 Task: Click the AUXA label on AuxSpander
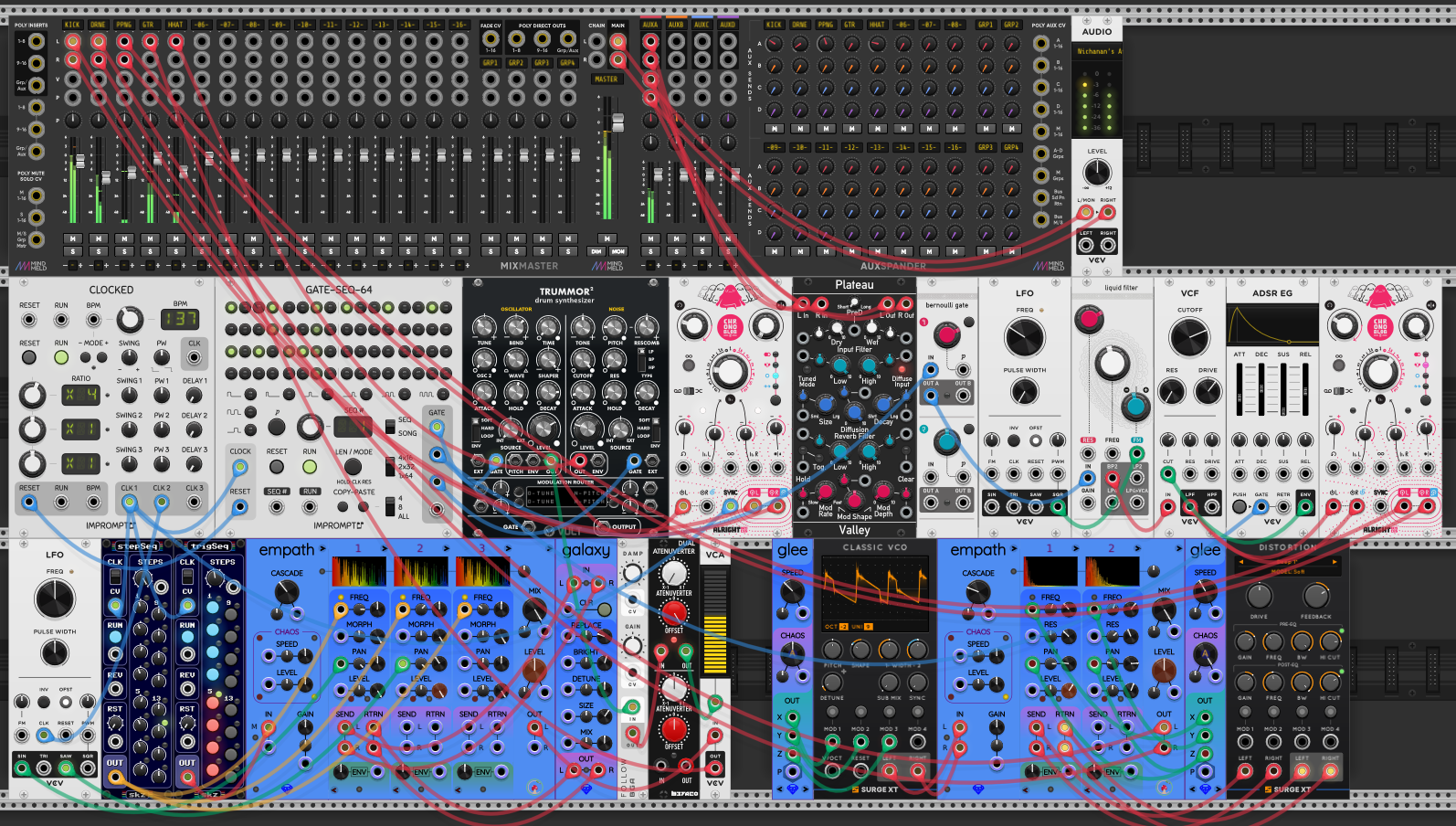tap(650, 25)
